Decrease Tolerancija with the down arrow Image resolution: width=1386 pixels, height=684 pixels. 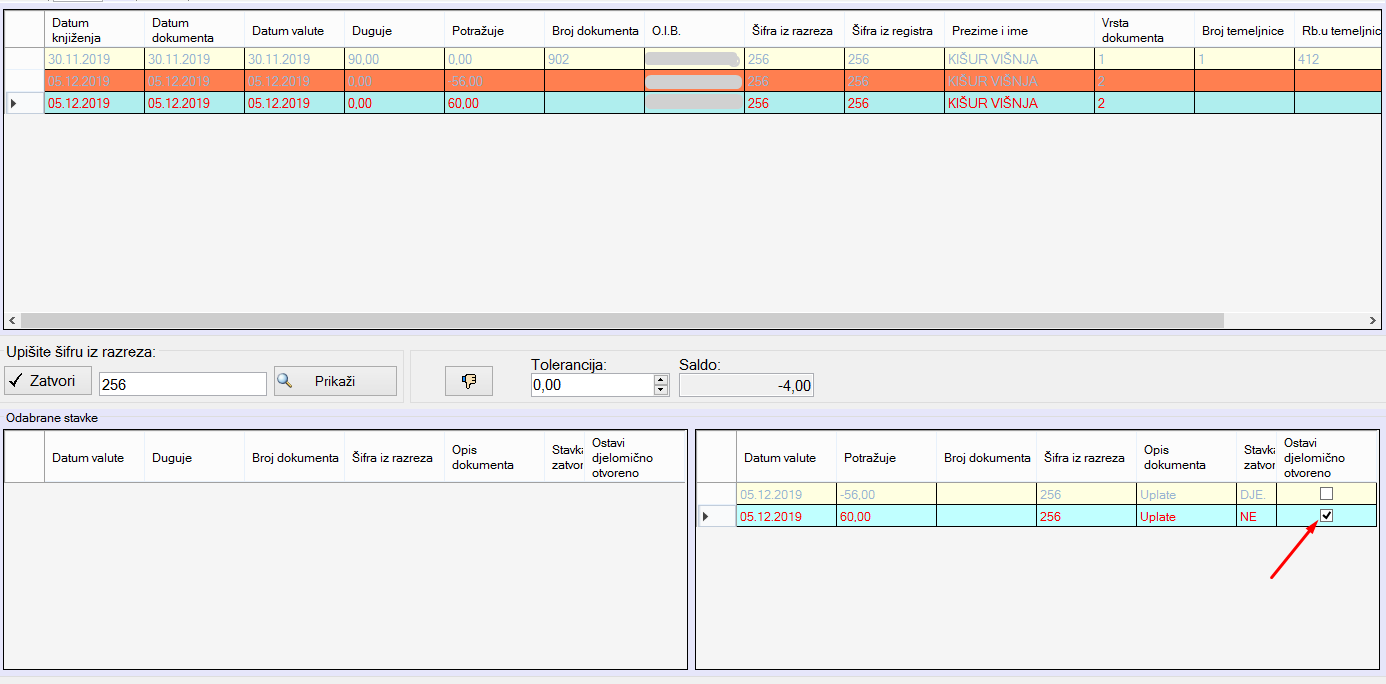click(660, 390)
